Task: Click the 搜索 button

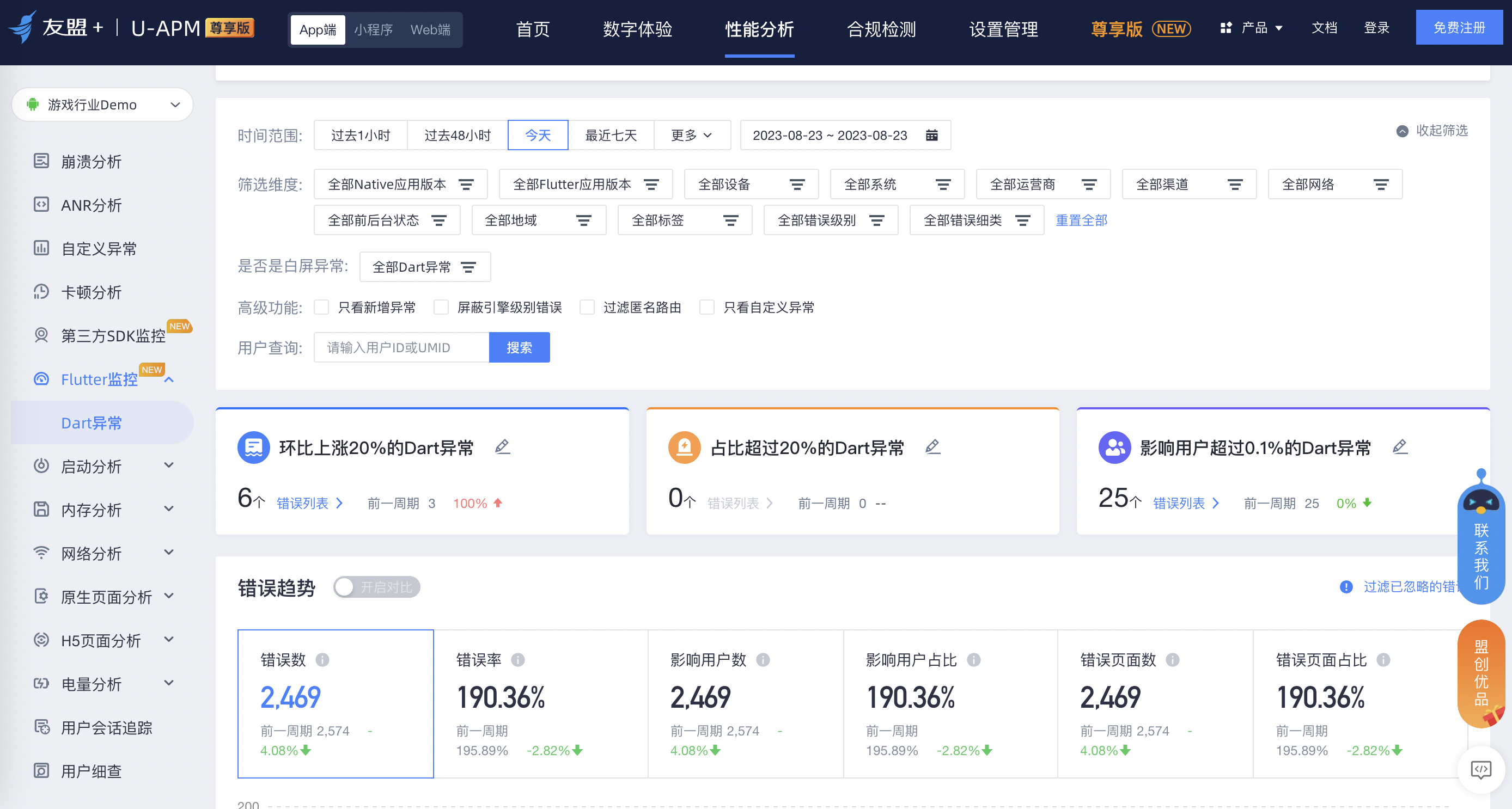Action: [x=519, y=347]
